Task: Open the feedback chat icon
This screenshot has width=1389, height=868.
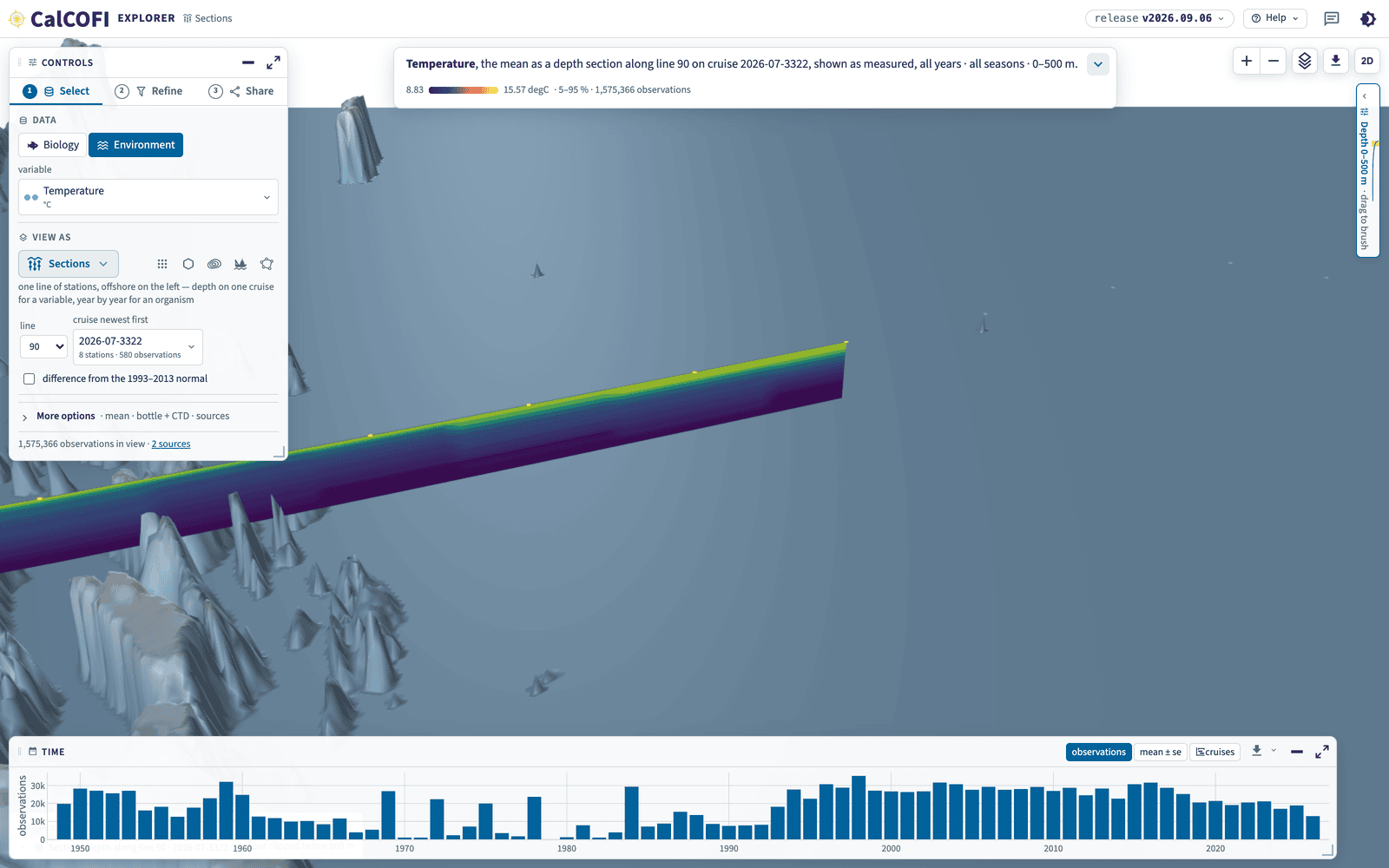Action: [1332, 18]
